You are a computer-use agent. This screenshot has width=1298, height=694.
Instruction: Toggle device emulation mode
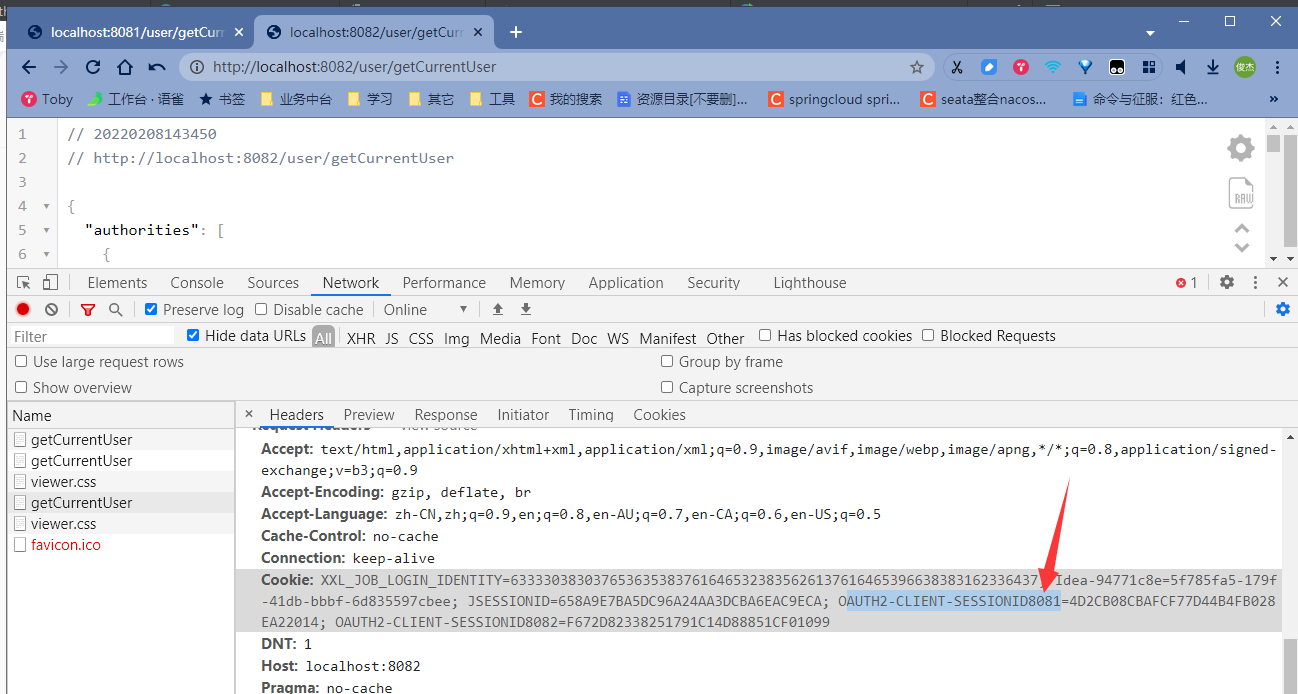(49, 282)
